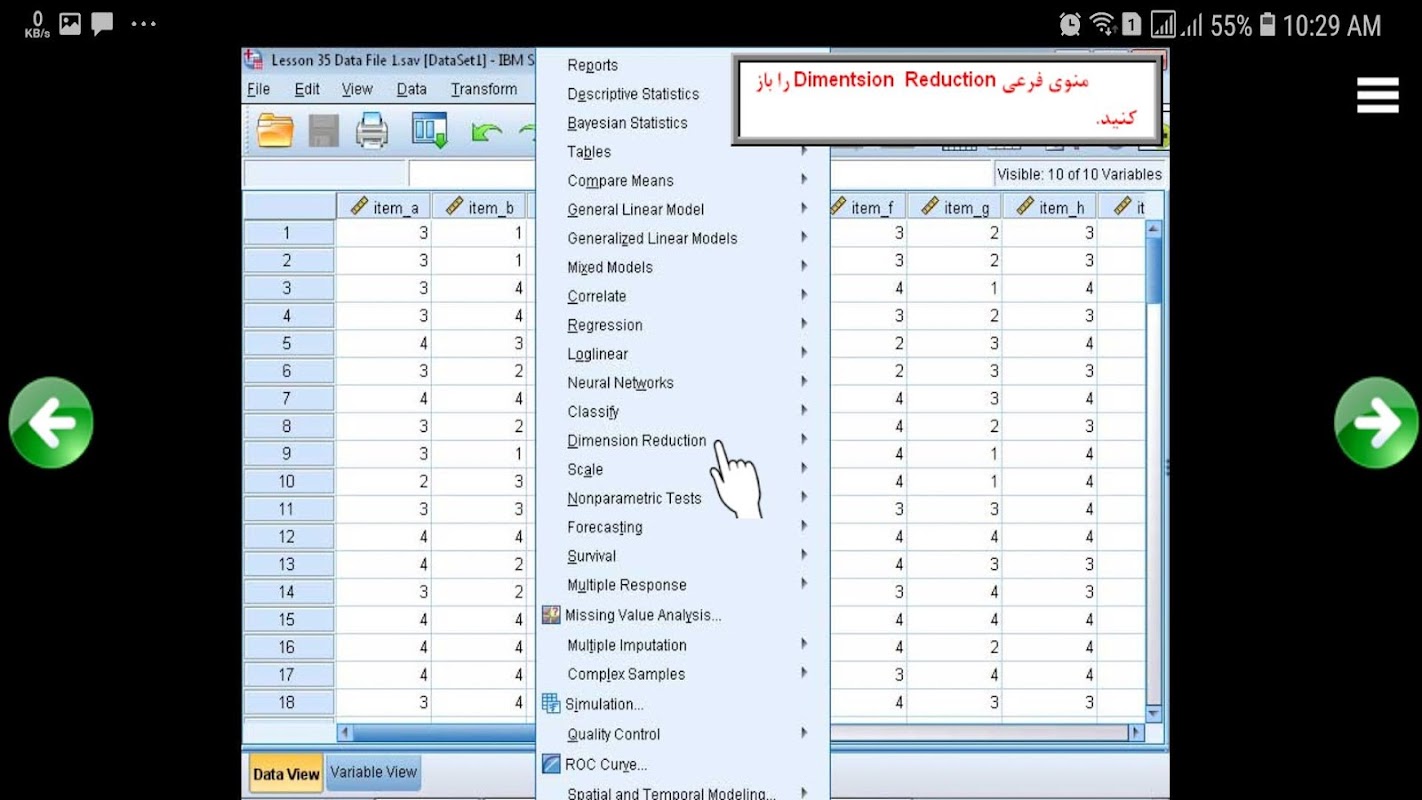The width and height of the screenshot is (1422, 800).
Task: Click the cell reference box above row numbers
Action: 325,174
